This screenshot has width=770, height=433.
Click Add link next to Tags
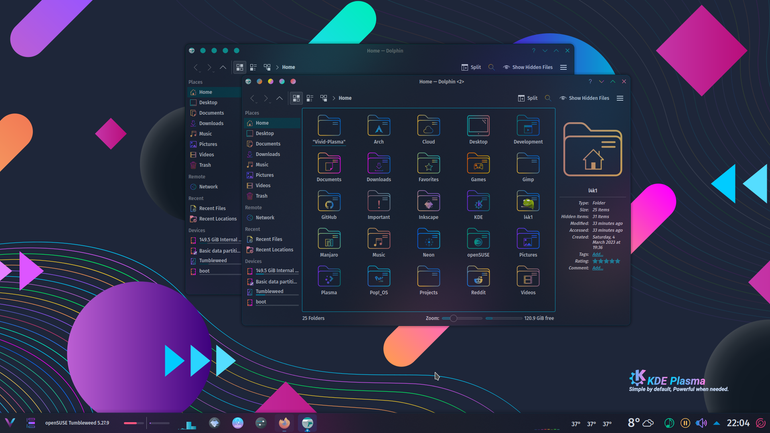[597, 254]
